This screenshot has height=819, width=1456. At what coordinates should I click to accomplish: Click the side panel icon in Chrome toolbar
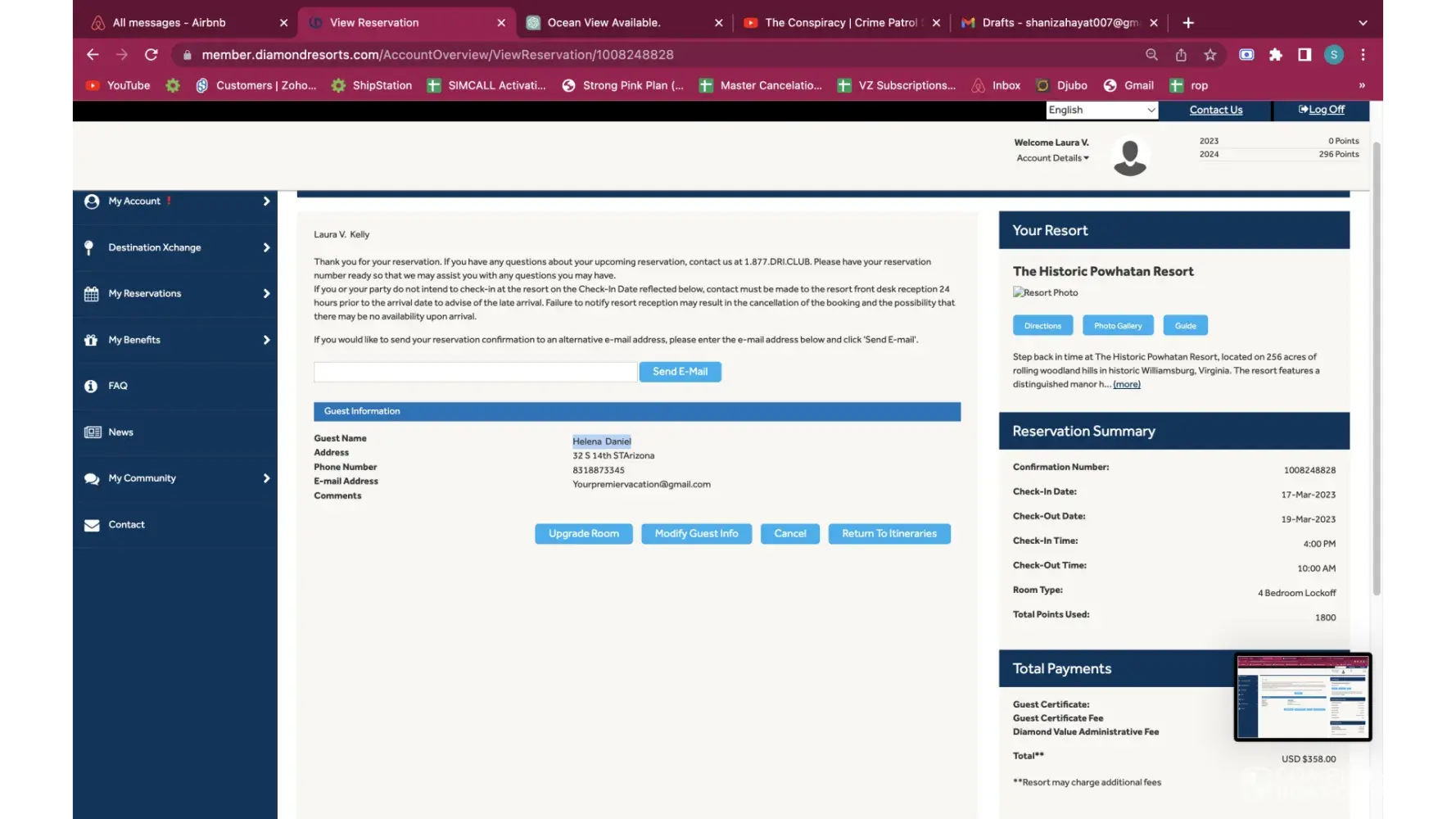(x=1305, y=55)
